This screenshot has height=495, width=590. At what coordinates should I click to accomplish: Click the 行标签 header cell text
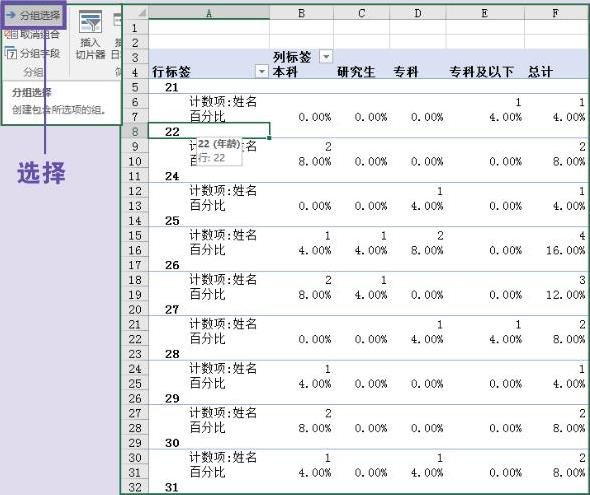(x=171, y=71)
